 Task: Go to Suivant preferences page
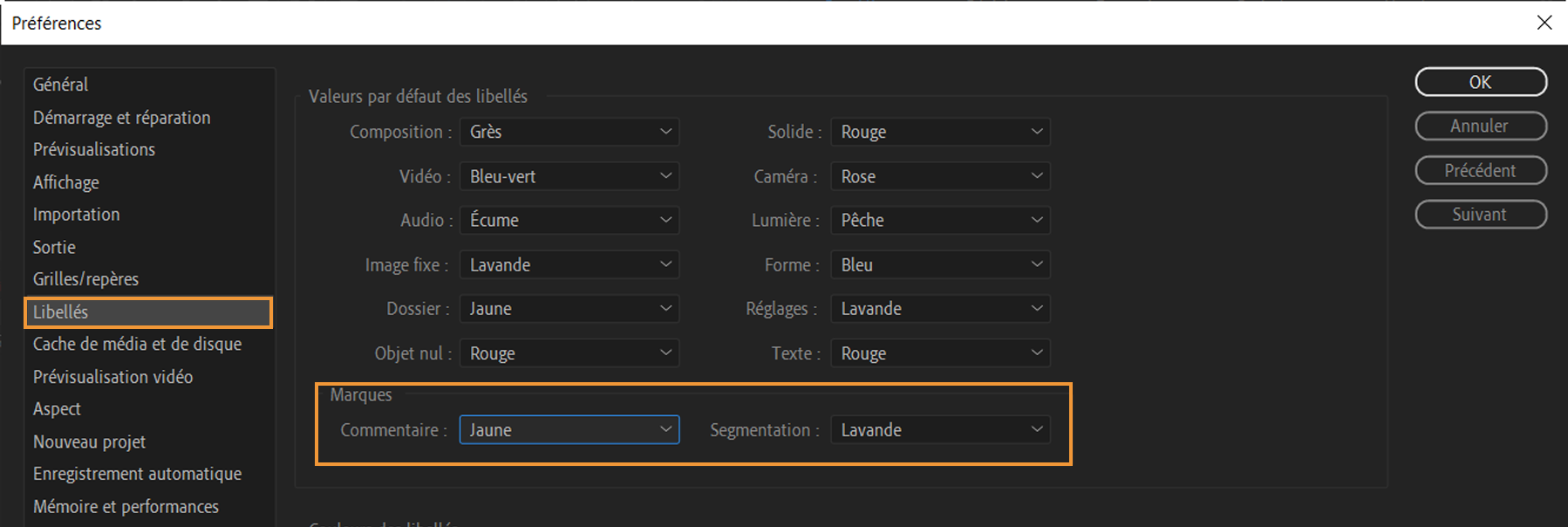tap(1480, 215)
